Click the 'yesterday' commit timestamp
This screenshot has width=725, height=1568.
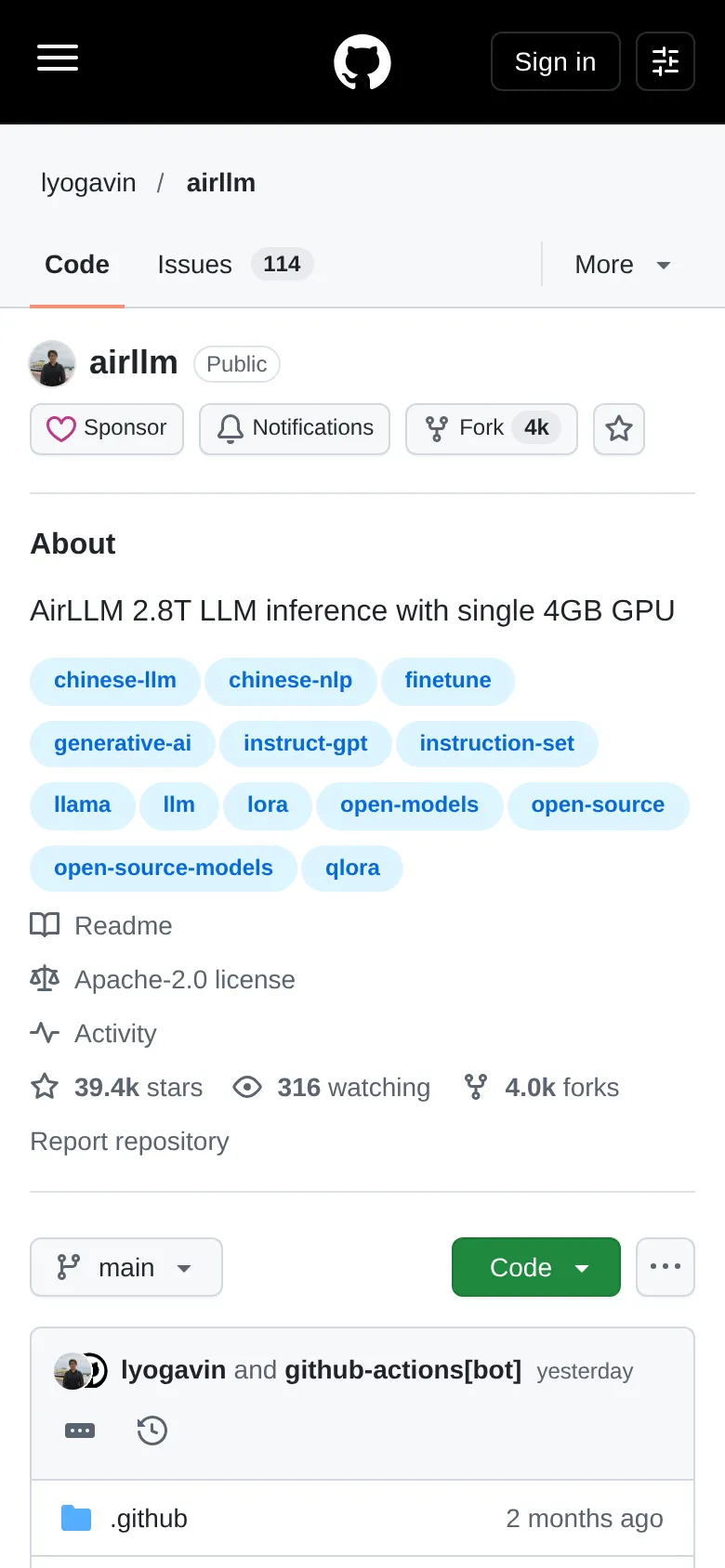click(x=585, y=1372)
